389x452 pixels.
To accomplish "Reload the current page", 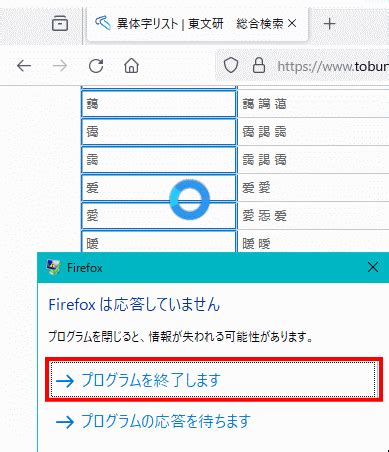I will point(96,66).
